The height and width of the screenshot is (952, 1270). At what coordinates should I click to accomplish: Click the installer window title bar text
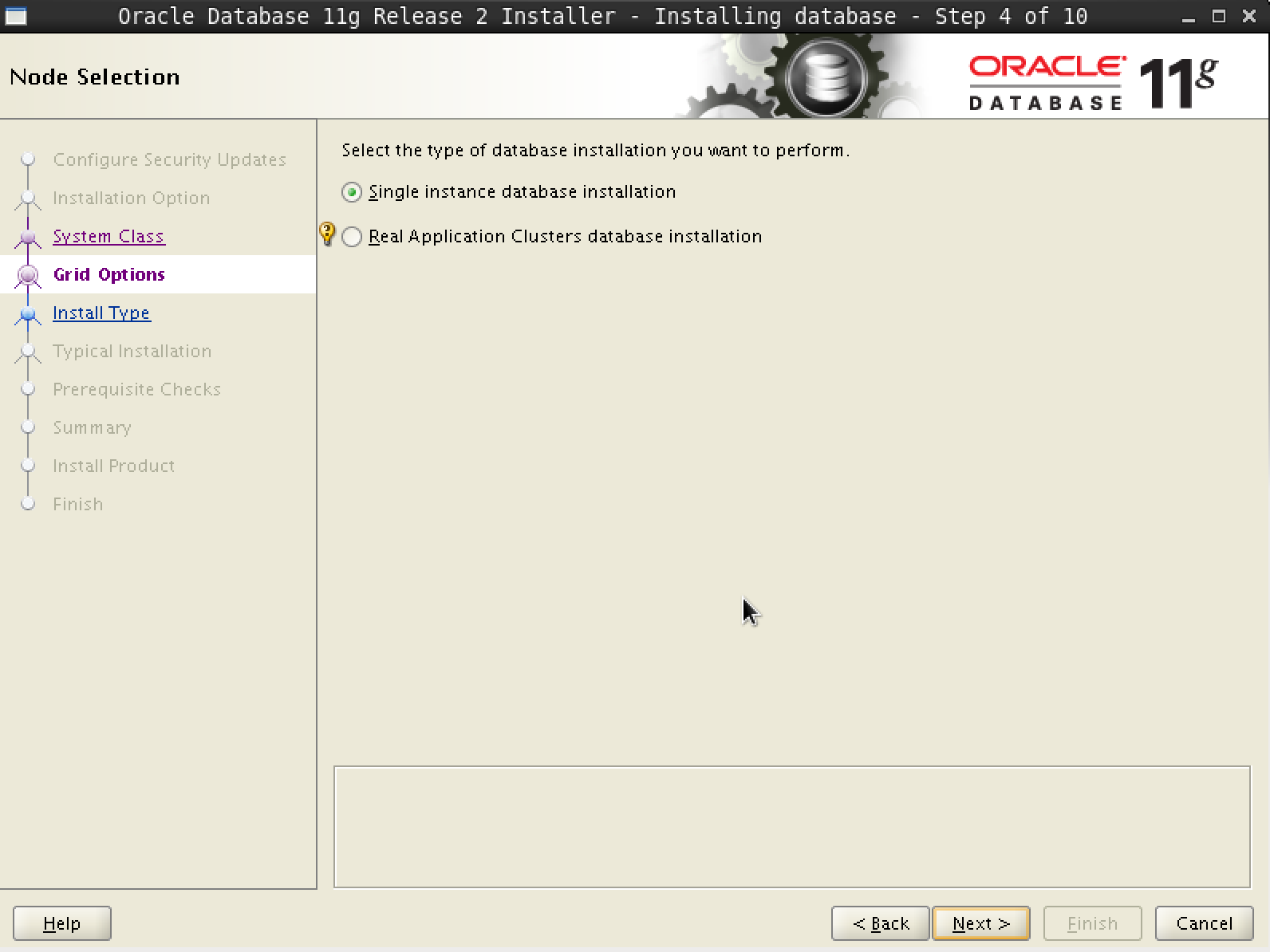(602, 16)
